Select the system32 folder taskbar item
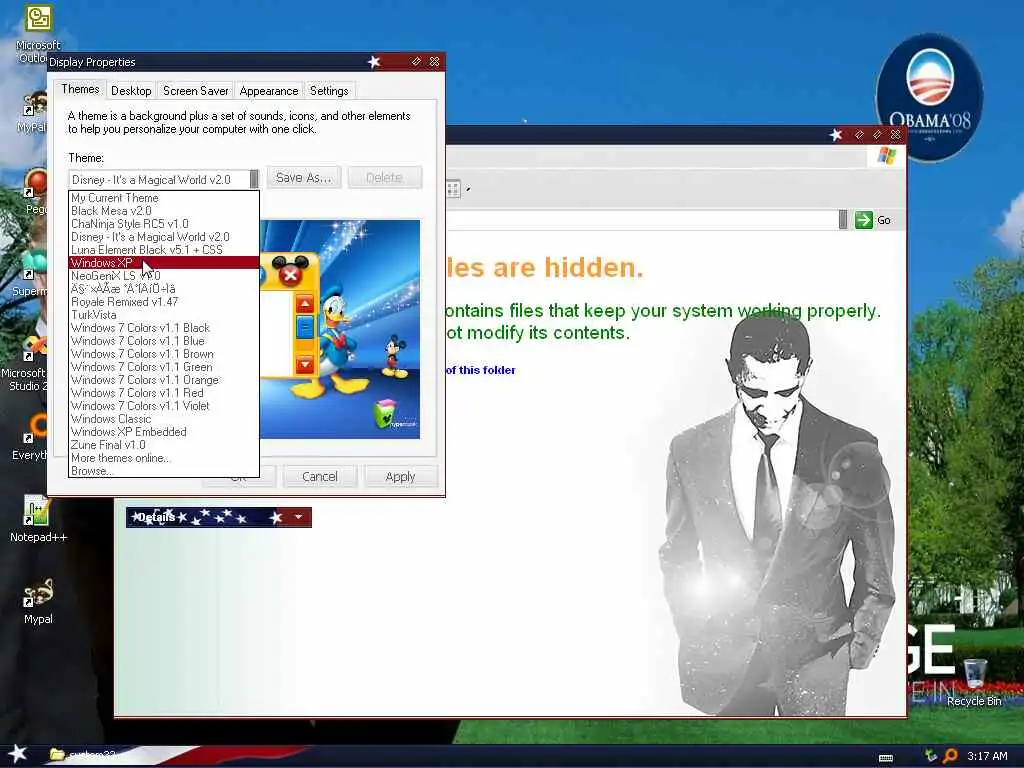 point(85,756)
